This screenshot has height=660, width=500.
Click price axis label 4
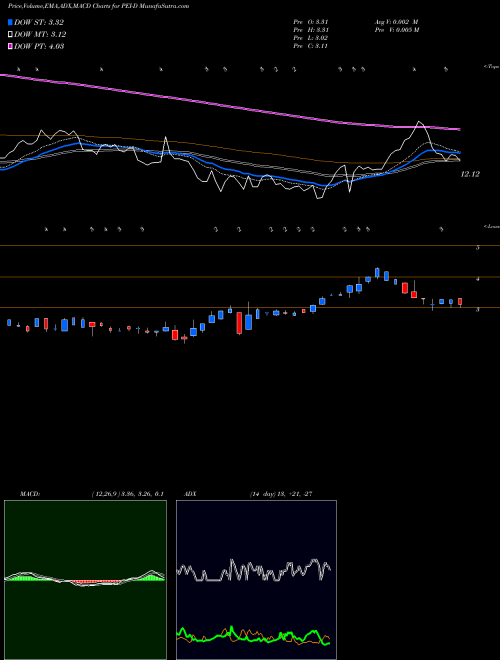click(x=478, y=279)
